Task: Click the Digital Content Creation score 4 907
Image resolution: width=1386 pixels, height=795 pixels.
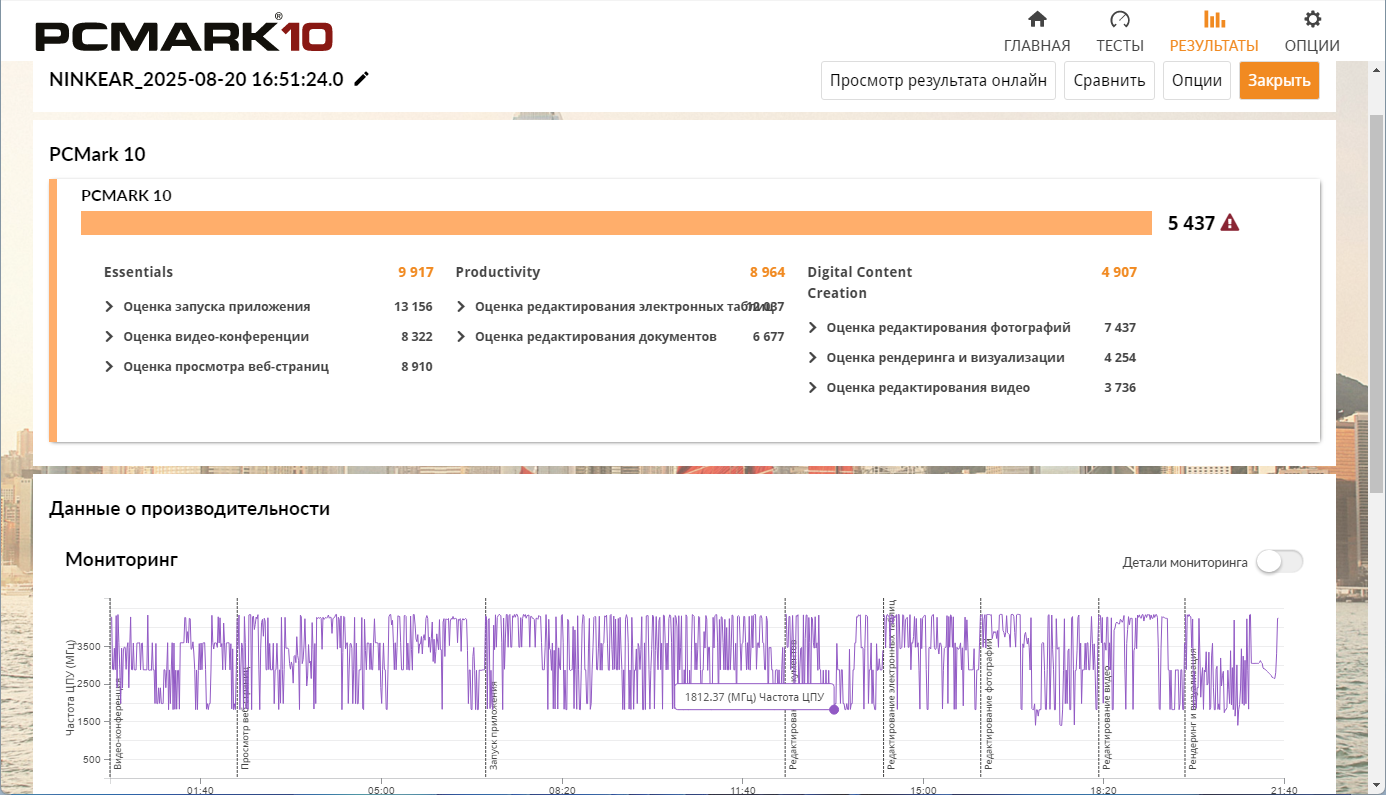Action: [x=1119, y=272]
